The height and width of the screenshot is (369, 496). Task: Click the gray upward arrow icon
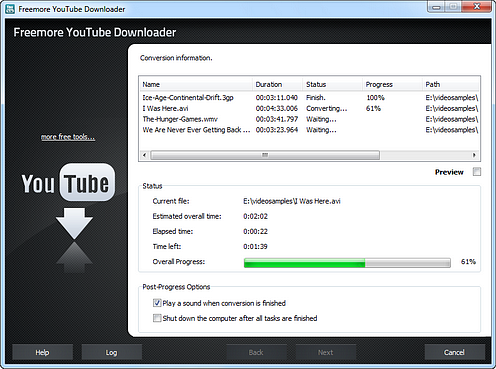tap(74, 257)
